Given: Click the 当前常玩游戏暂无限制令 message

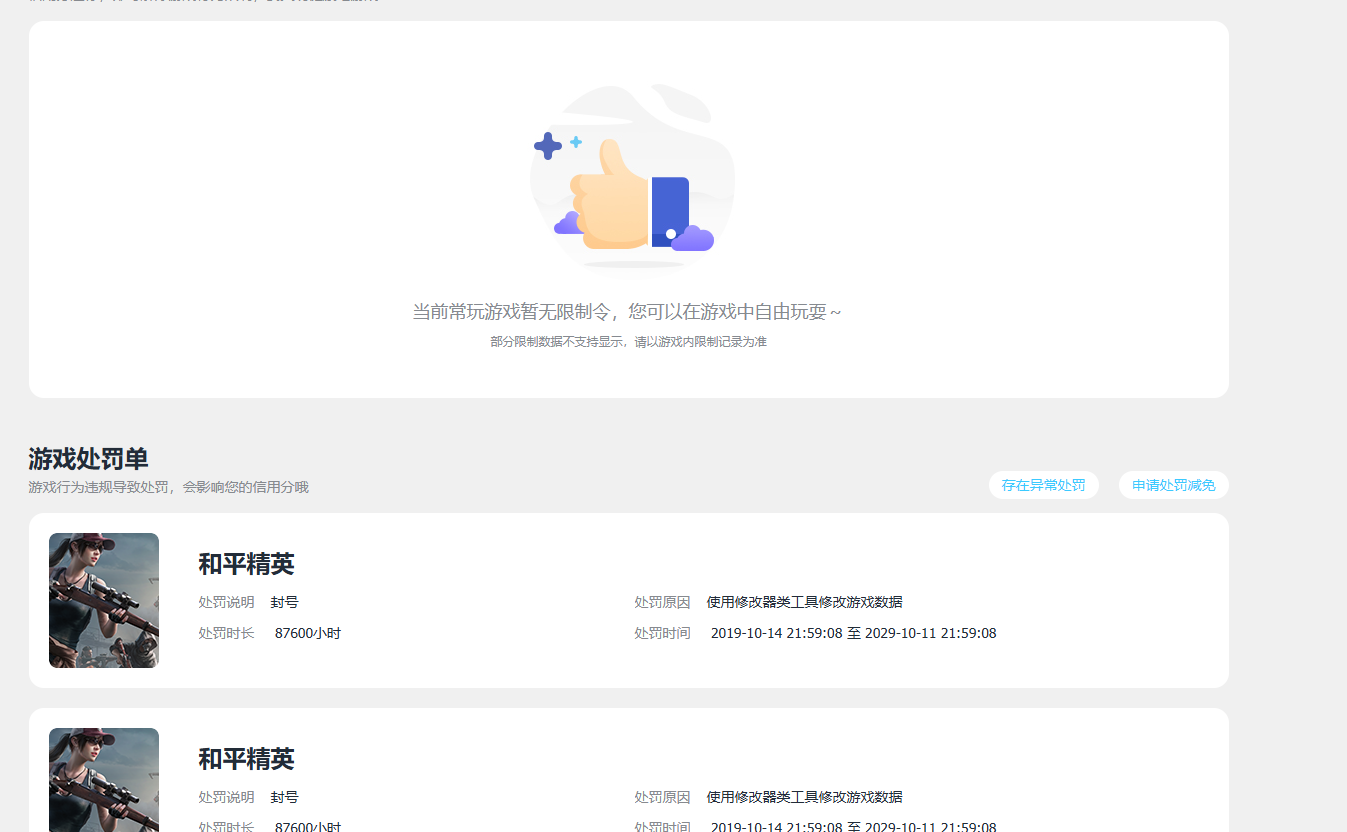Looking at the screenshot, I should point(627,312).
